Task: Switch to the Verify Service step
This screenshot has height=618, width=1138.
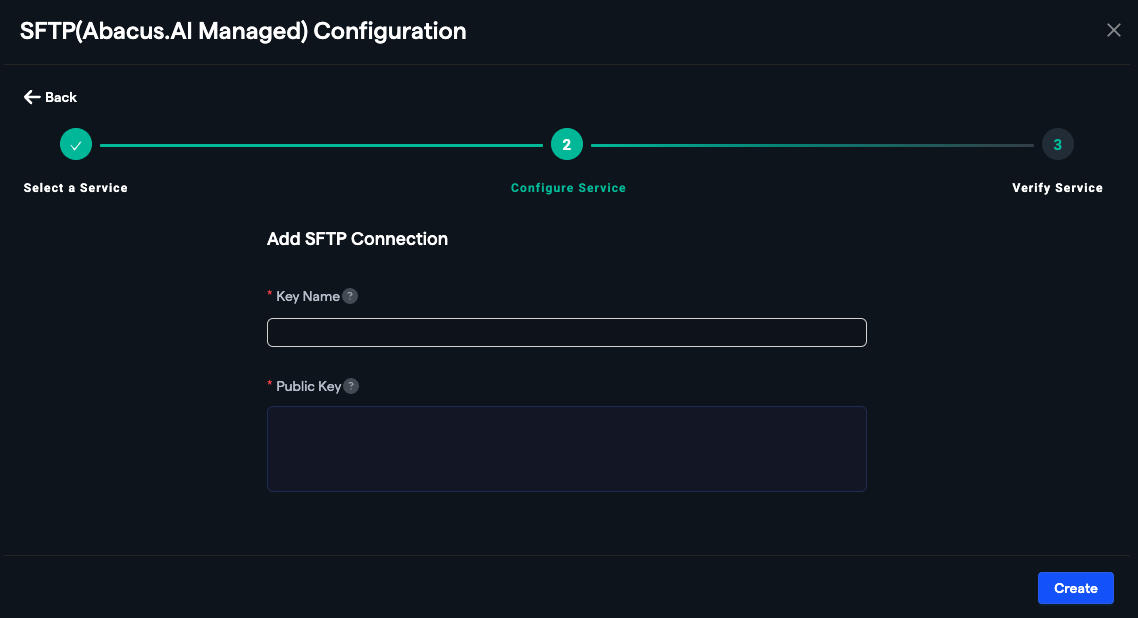Action: [x=1057, y=187]
